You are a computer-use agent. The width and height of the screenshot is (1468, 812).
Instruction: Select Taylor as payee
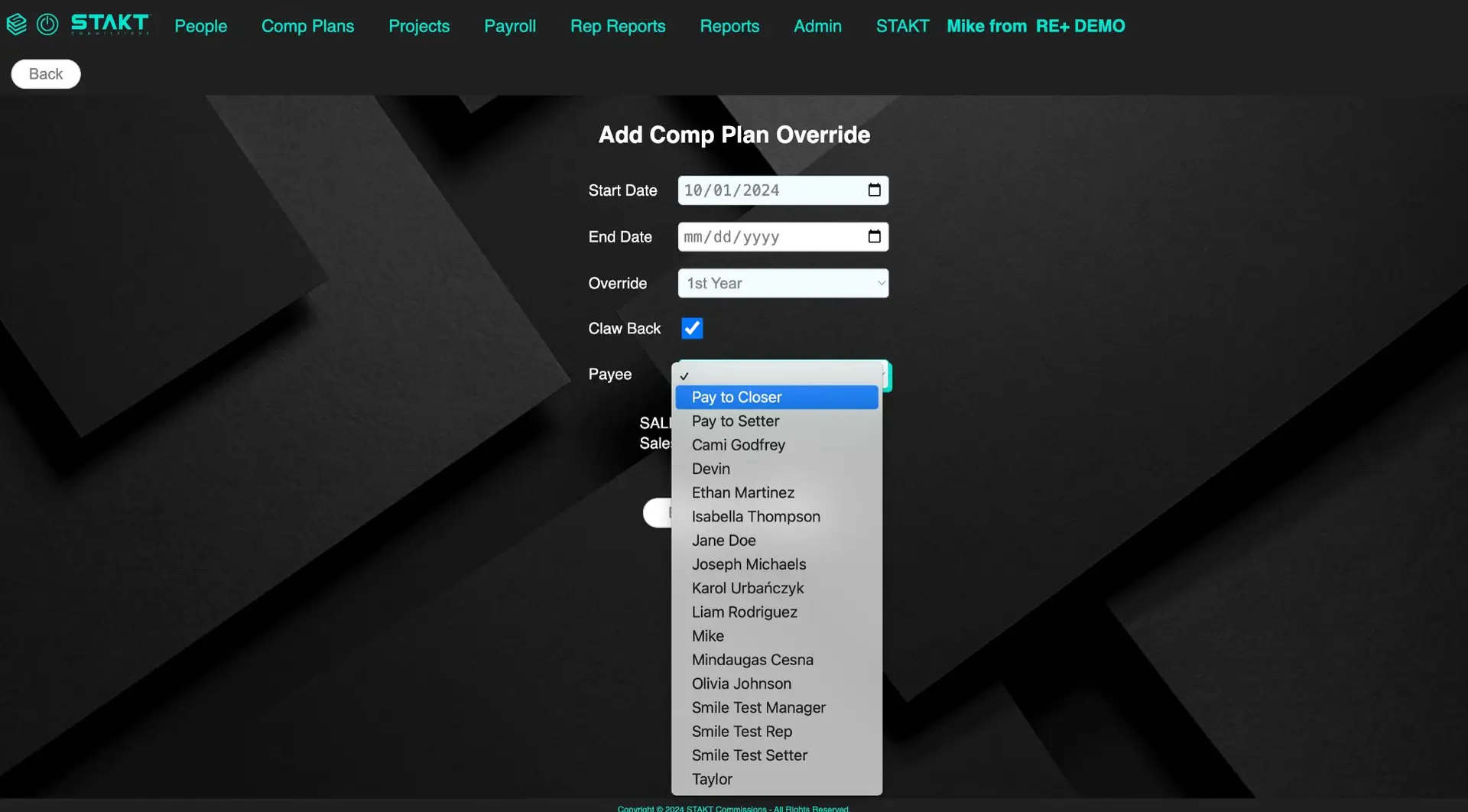tap(777, 779)
